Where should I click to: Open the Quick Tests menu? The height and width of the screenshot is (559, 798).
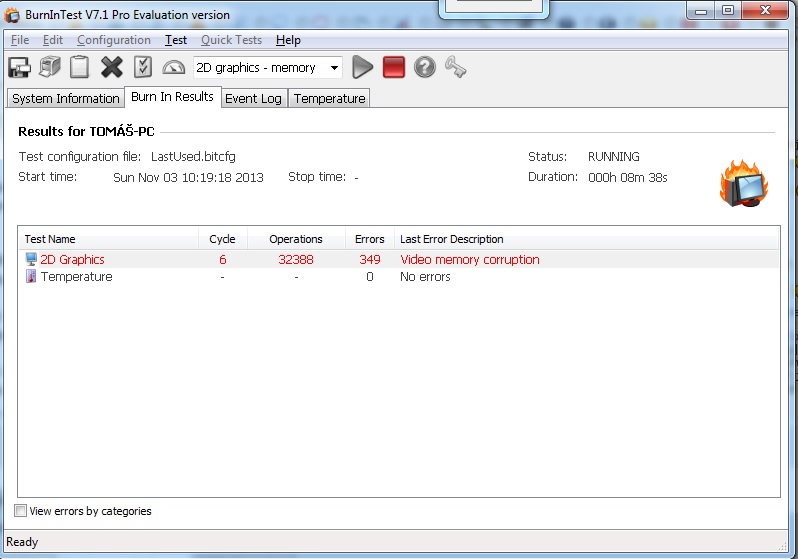click(232, 40)
